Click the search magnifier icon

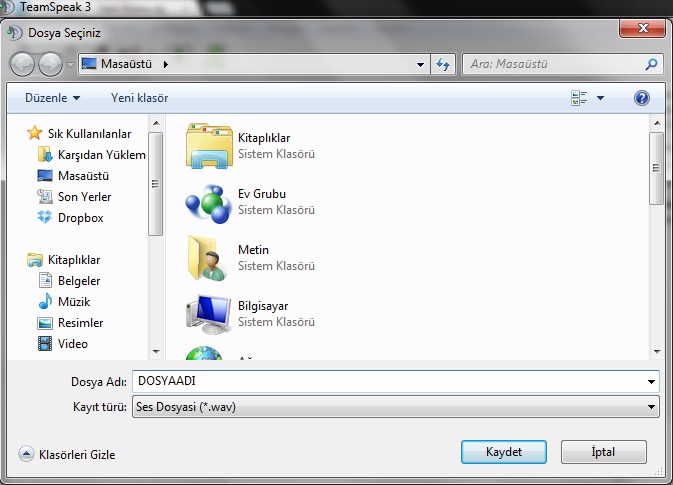[x=651, y=65]
